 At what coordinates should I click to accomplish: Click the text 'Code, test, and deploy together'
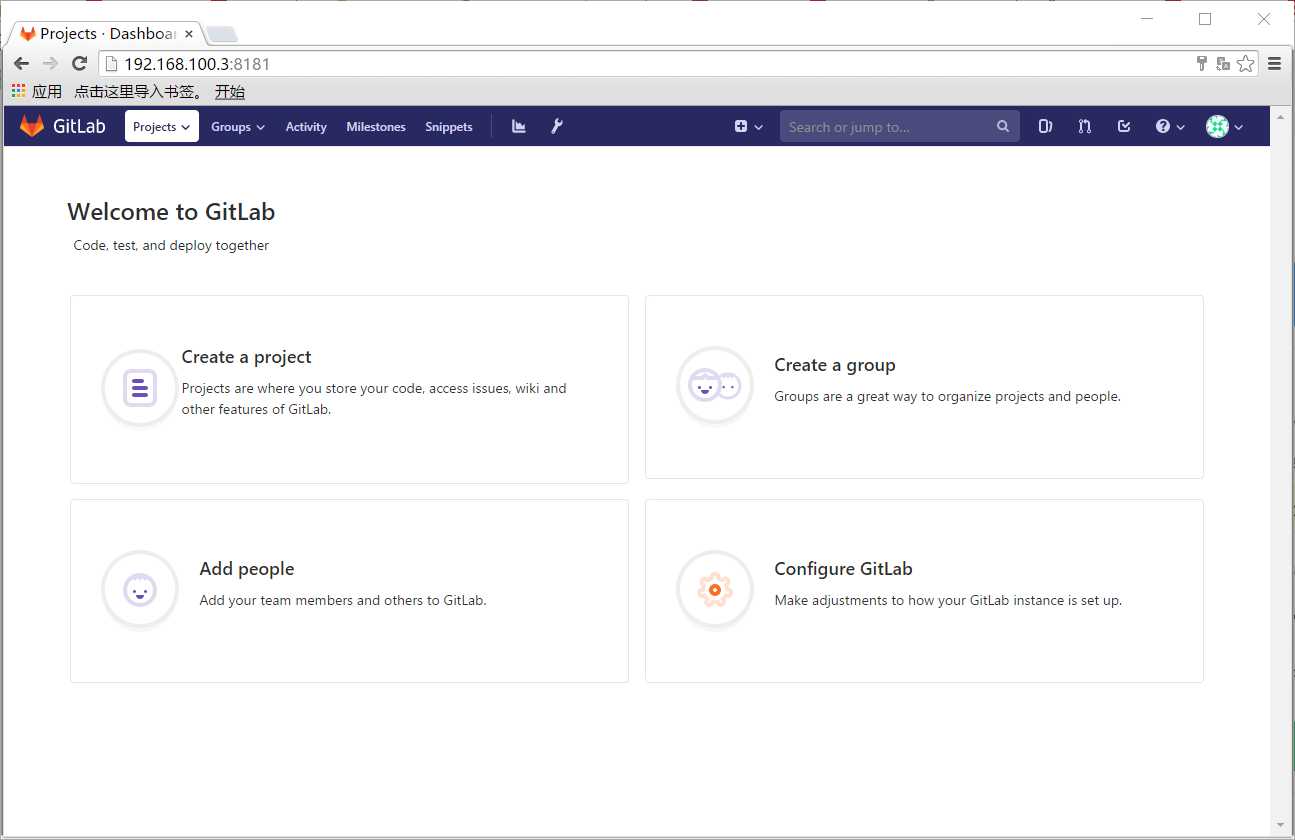(171, 245)
